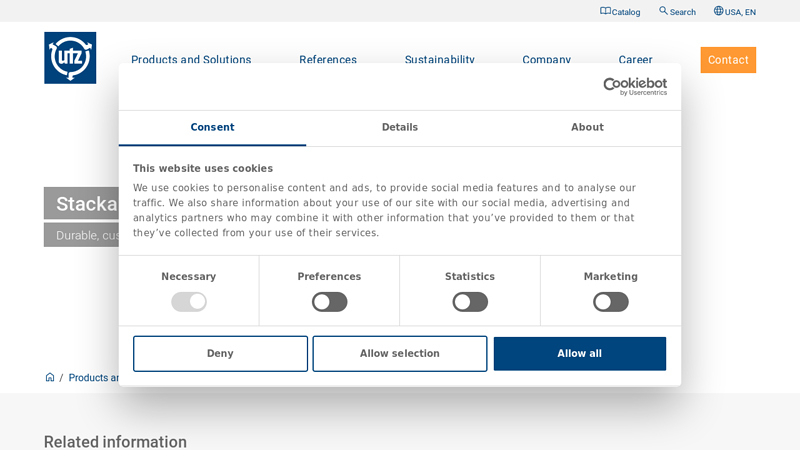Select the Consent tab

tap(212, 128)
